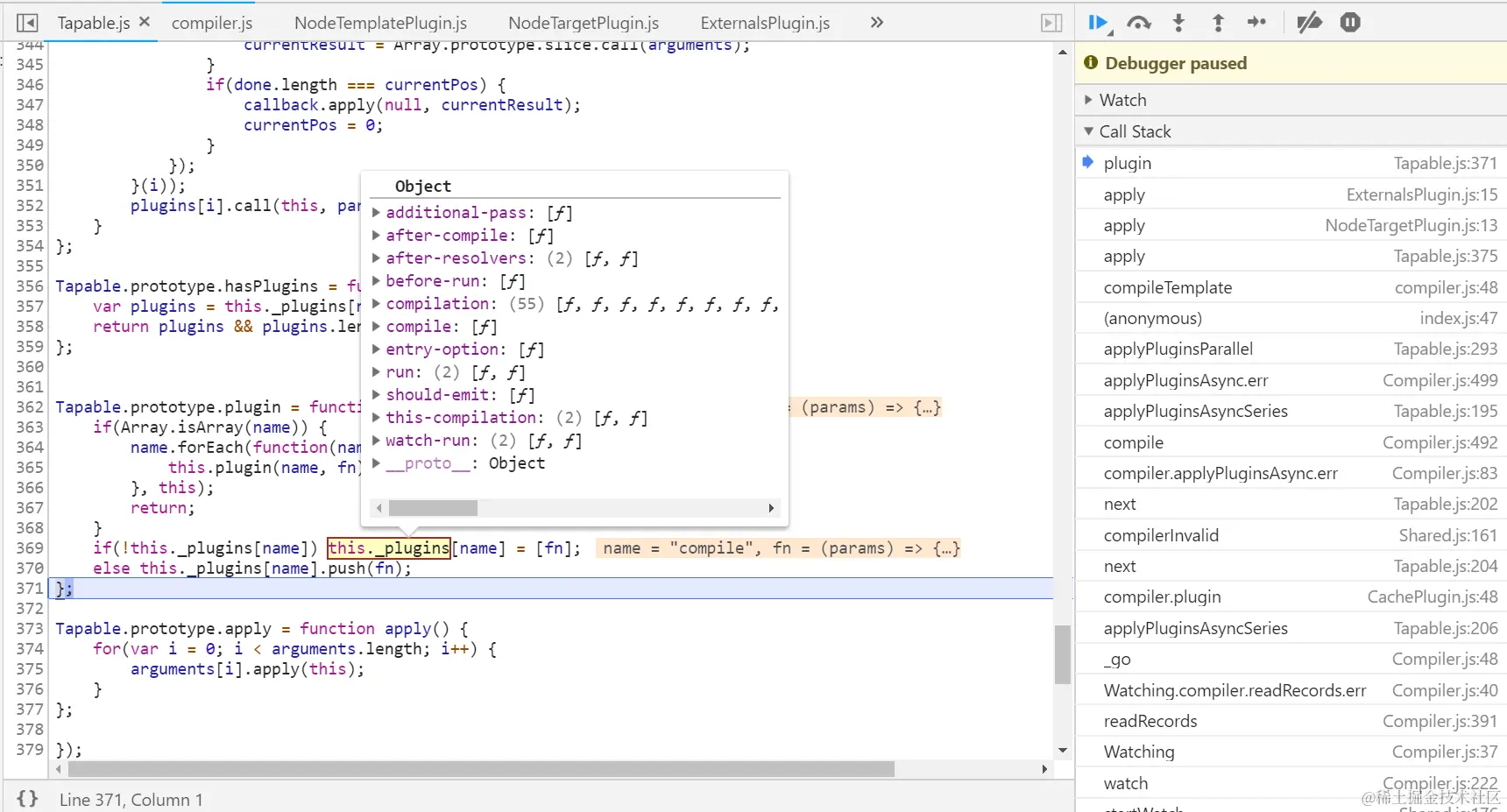This screenshot has width=1507, height=812.
Task: Select the compile frame at Compiler.js:492
Action: click(x=1291, y=442)
